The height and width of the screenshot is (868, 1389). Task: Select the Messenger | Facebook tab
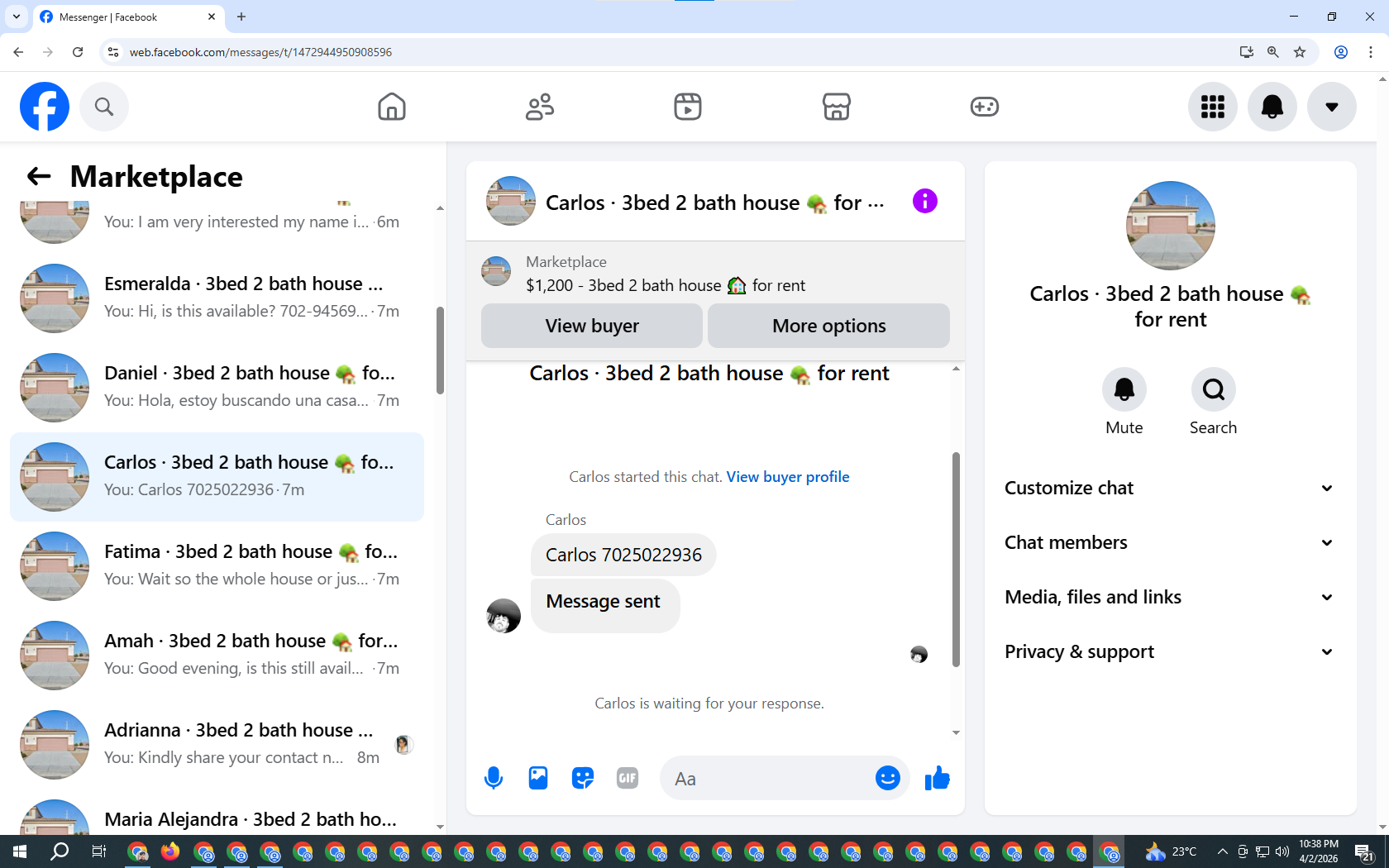pyautogui.click(x=128, y=17)
